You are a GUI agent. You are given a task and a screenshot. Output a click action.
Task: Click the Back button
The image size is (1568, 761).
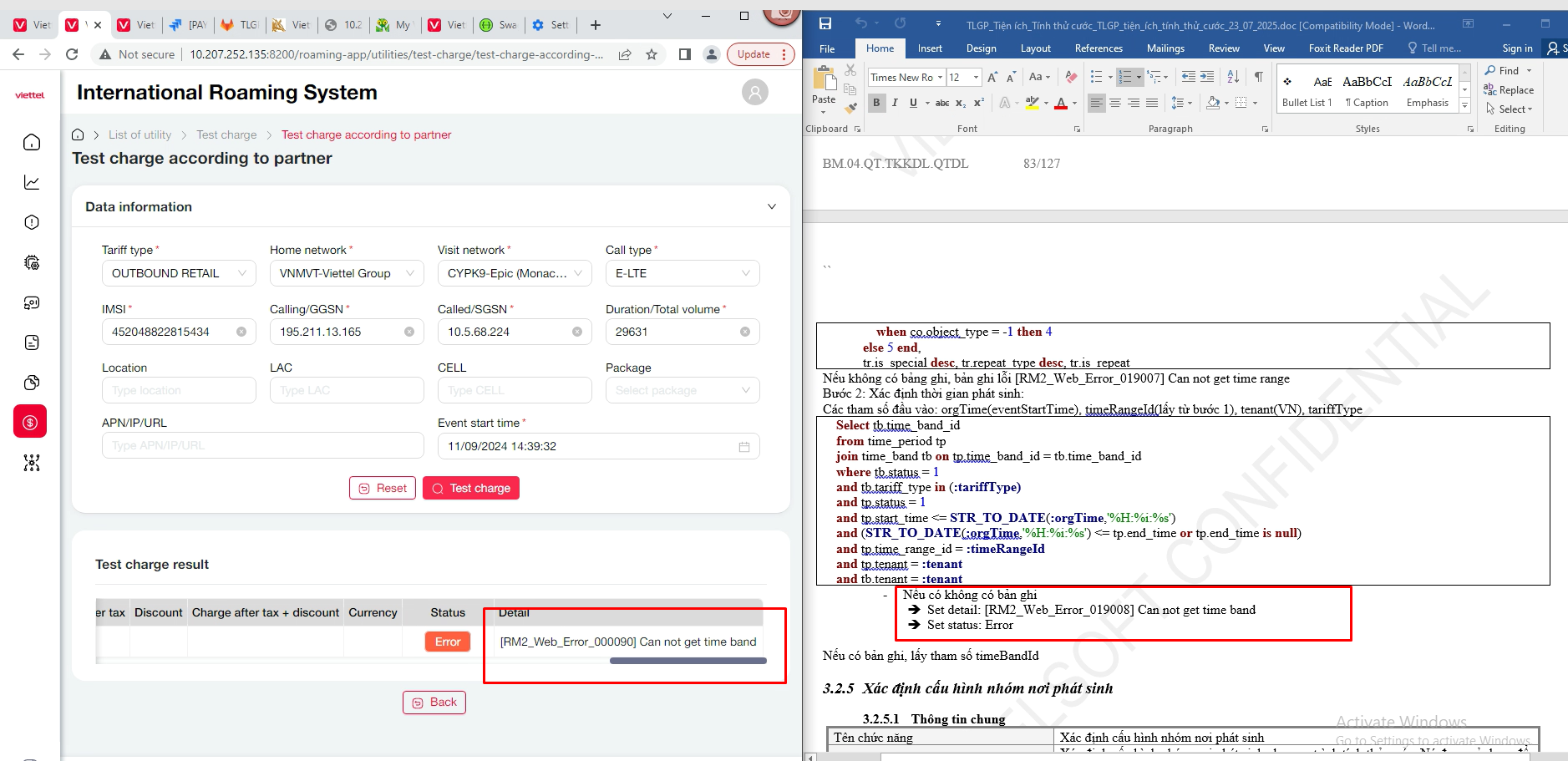(x=434, y=703)
